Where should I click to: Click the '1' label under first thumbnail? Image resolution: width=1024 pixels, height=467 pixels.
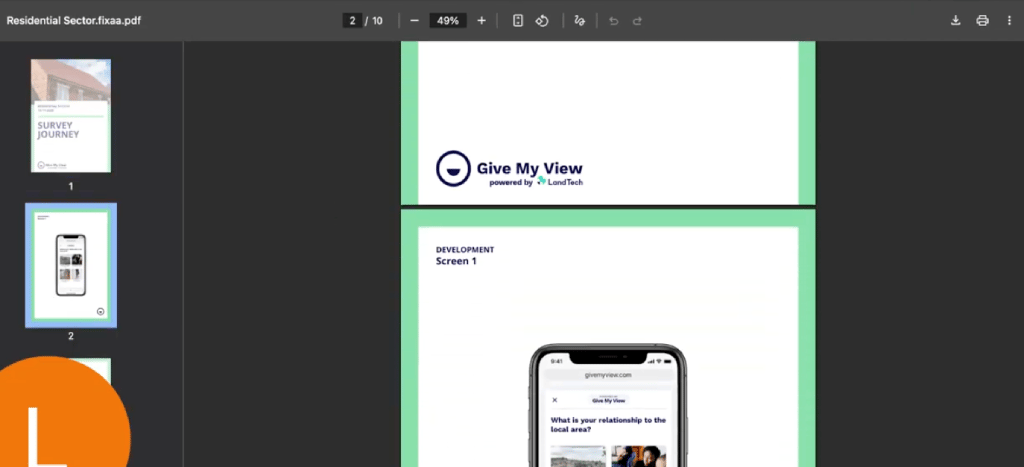tap(71, 186)
